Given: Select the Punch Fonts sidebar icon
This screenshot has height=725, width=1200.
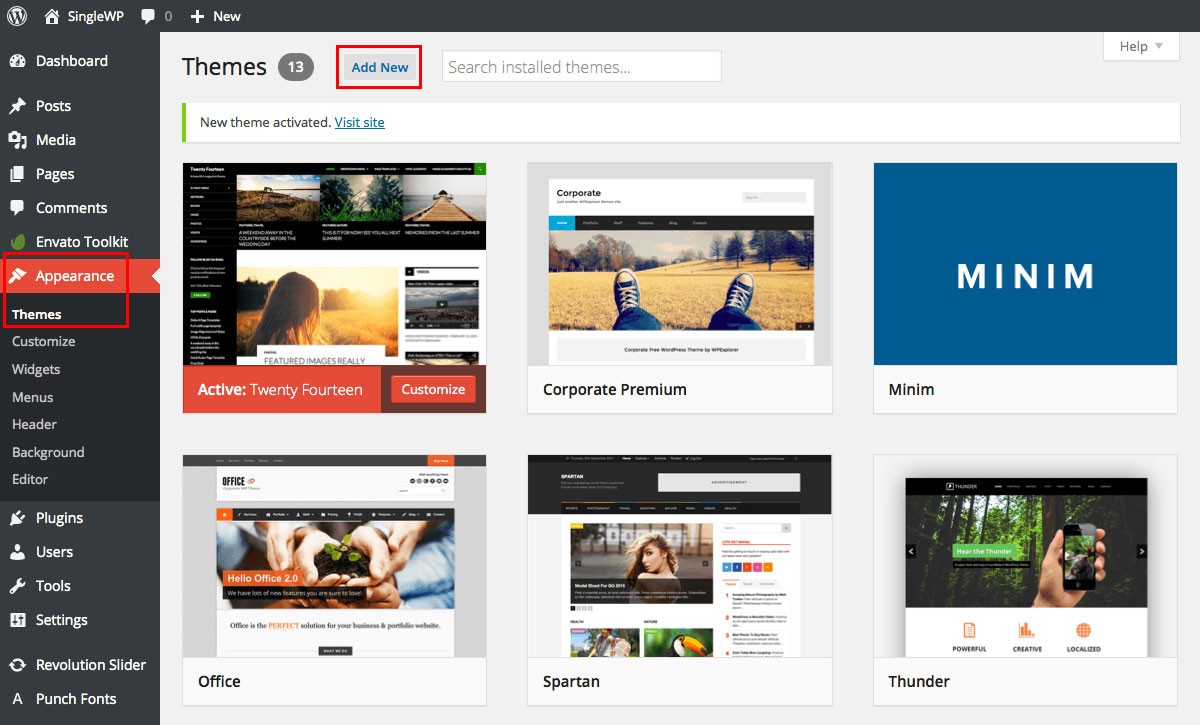Looking at the screenshot, I should tap(20, 698).
